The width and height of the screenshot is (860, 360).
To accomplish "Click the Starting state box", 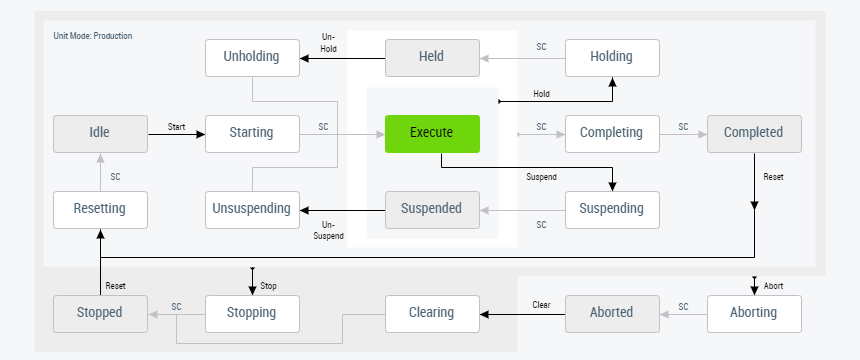I will pyautogui.click(x=252, y=134).
